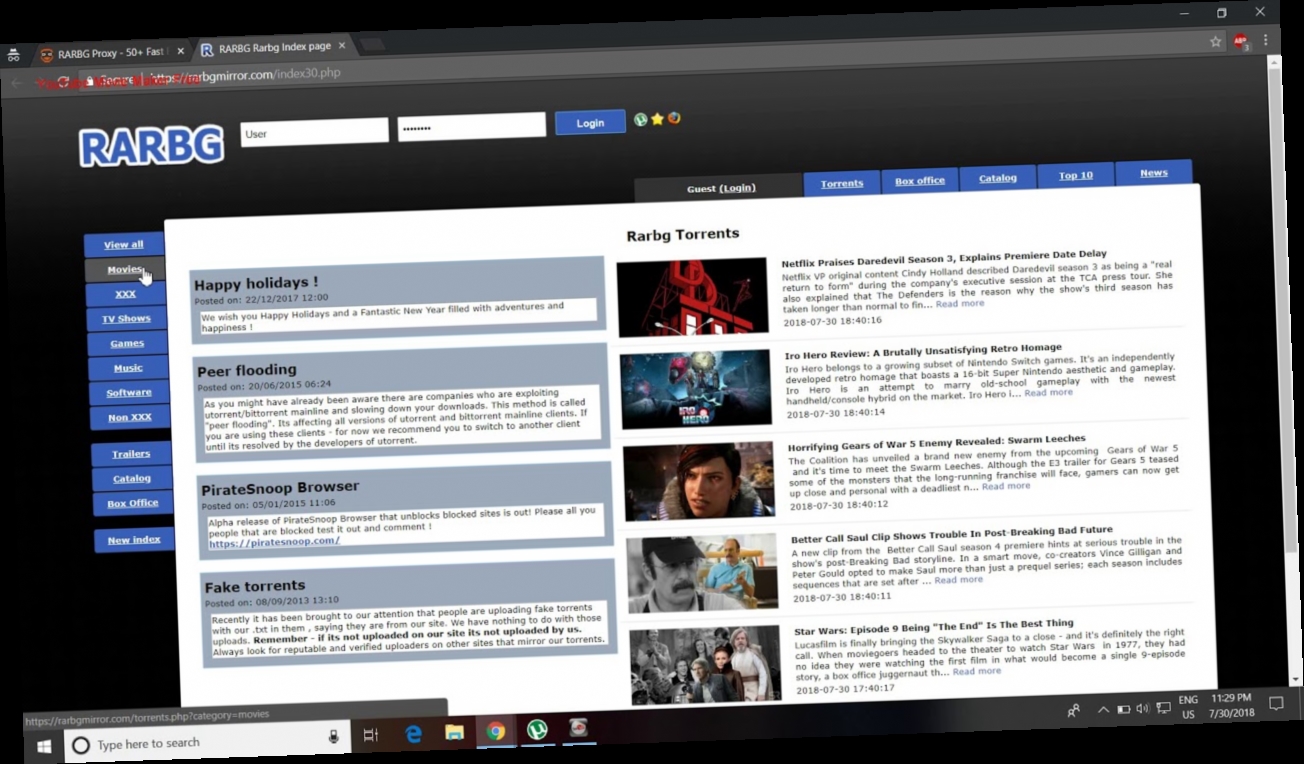The image size is (1304, 764).
Task: Open uTorrent from the taskbar
Action: pyautogui.click(x=537, y=730)
